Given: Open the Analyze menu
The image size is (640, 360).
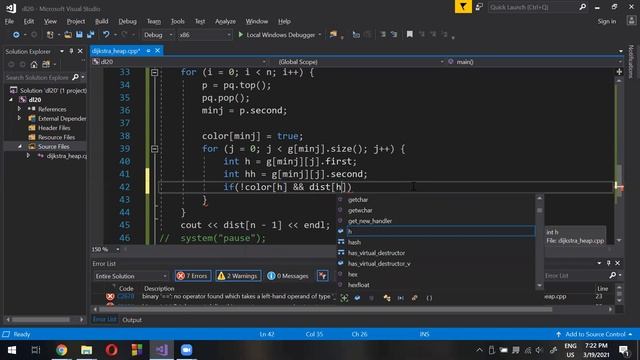Looking at the screenshot, I should [225, 21].
